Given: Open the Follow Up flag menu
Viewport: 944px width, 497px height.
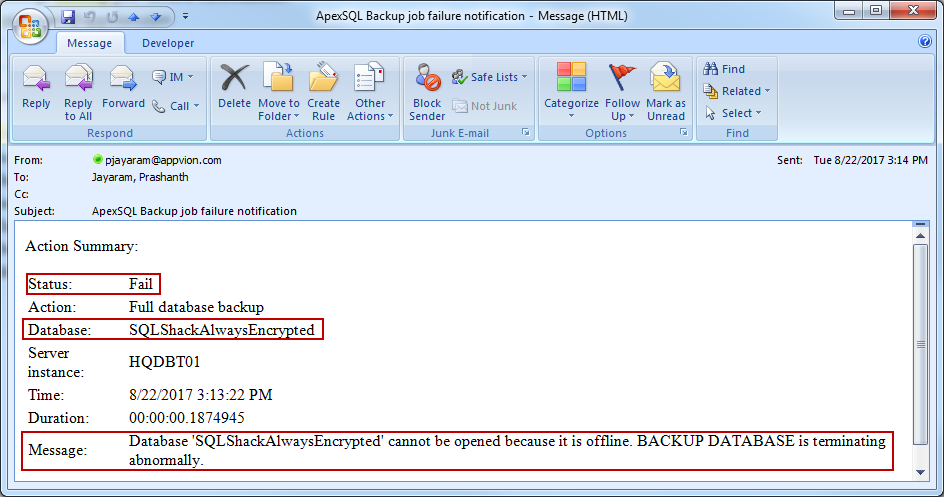Looking at the screenshot, I should pyautogui.click(x=622, y=92).
